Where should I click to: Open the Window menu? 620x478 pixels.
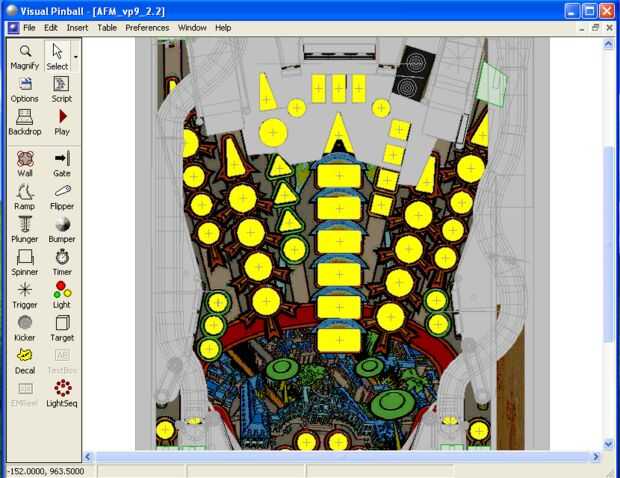[x=192, y=28]
